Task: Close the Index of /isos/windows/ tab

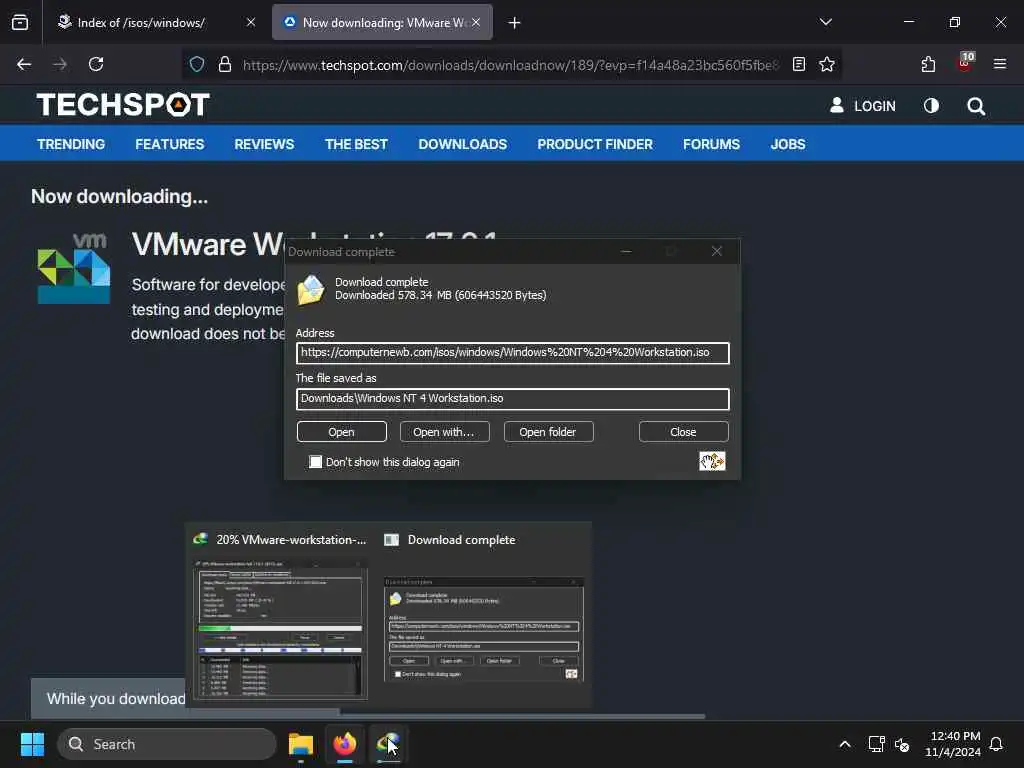Action: (x=251, y=23)
